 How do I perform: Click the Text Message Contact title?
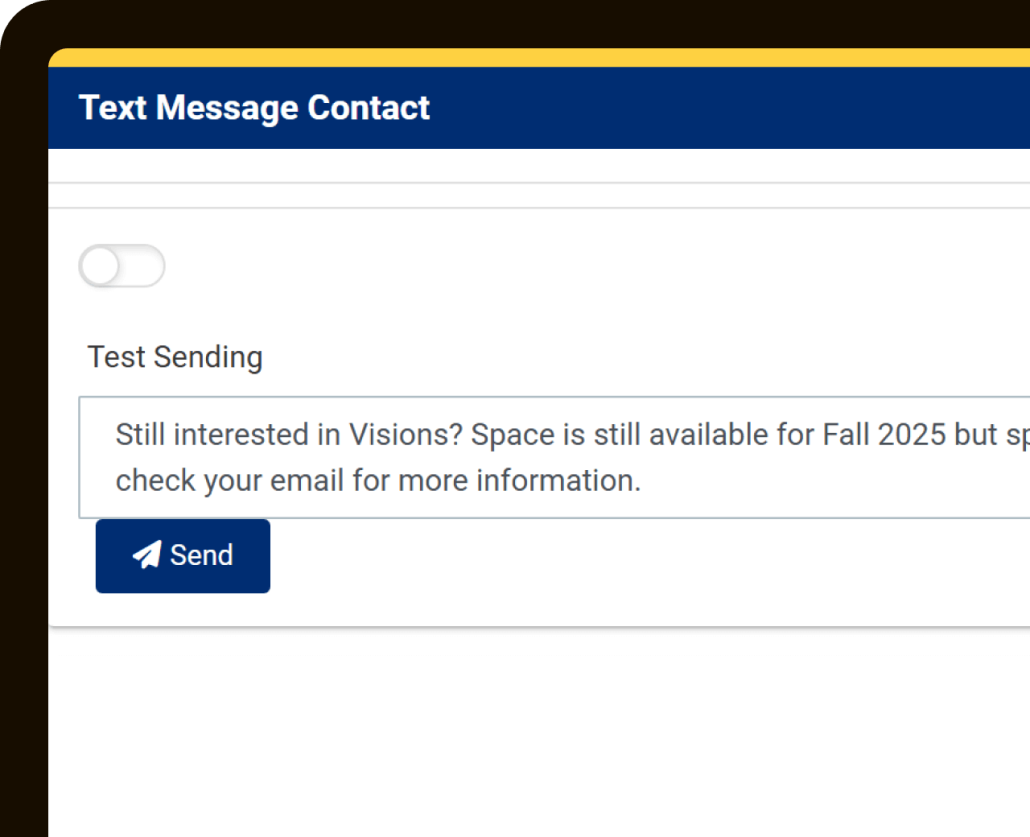point(254,108)
